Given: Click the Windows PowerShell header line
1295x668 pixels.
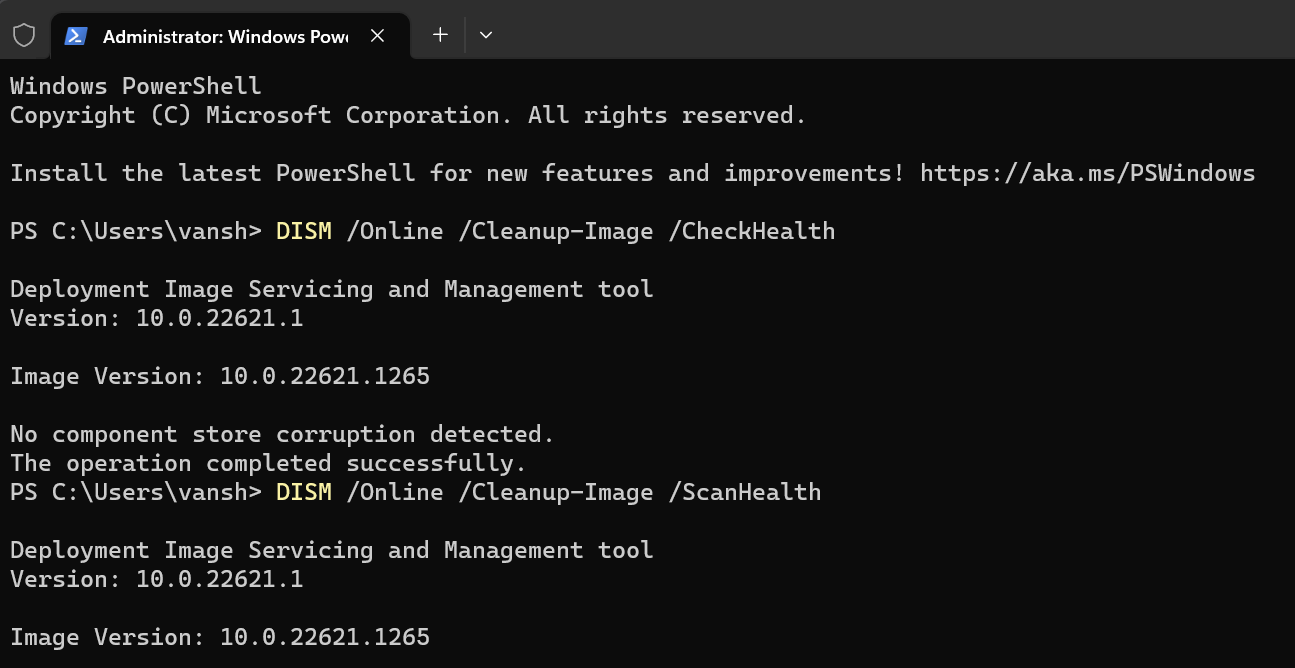Looking at the screenshot, I should (136, 86).
